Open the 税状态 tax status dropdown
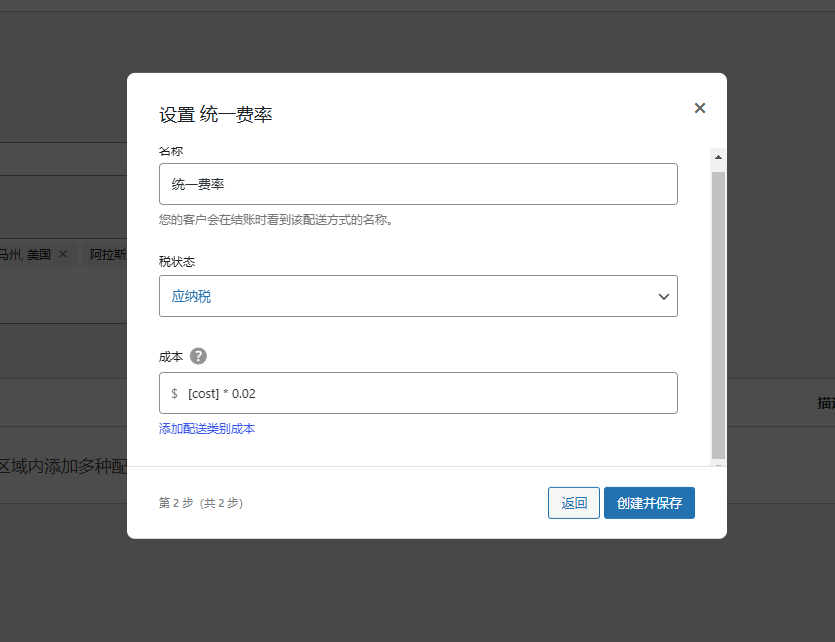 pyautogui.click(x=418, y=296)
